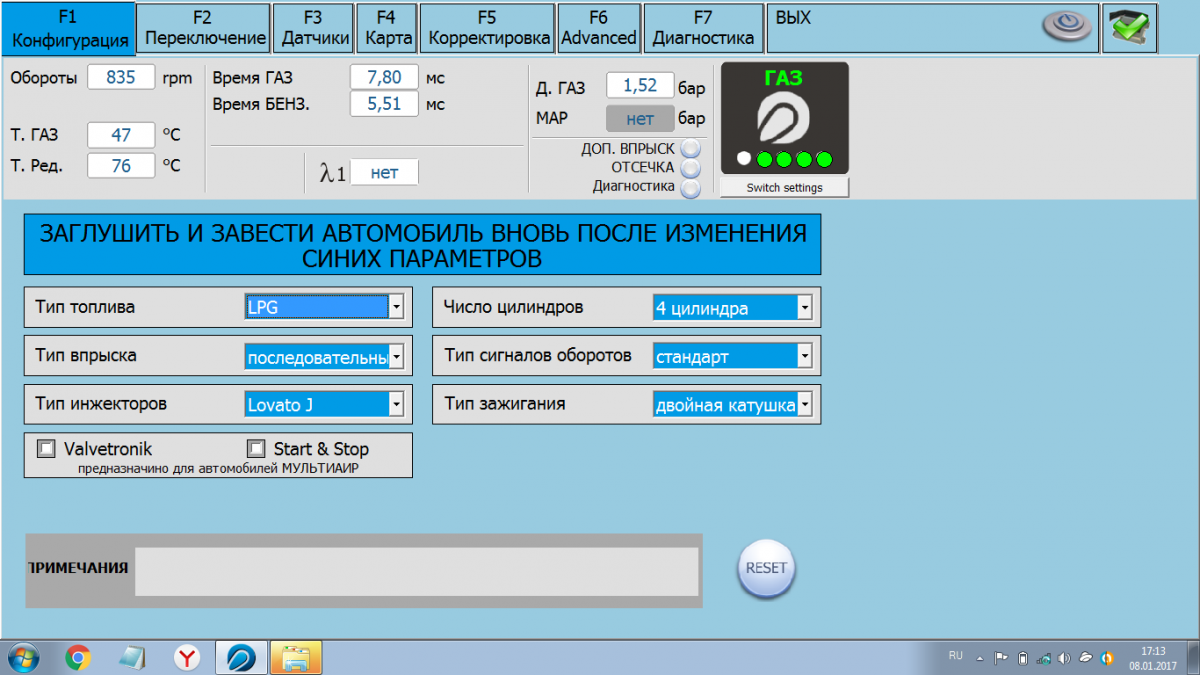Enable the Valvetronik checkbox

[46, 449]
